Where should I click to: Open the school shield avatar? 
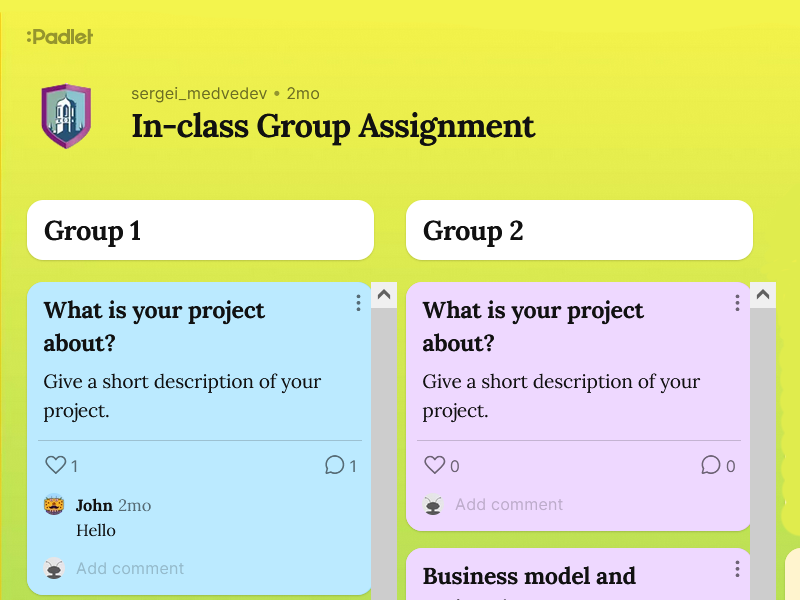pos(66,116)
